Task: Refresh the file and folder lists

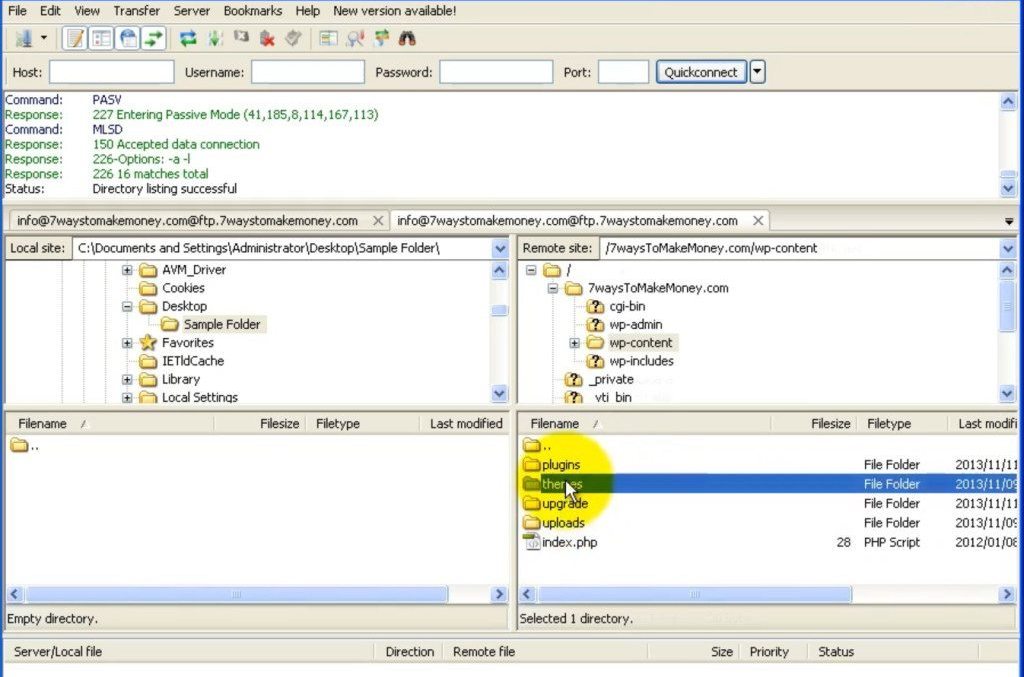Action: pyautogui.click(x=187, y=39)
